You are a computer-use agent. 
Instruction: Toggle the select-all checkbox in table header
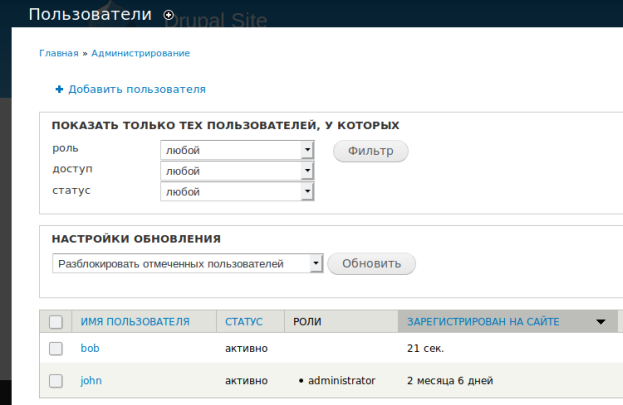[56, 322]
